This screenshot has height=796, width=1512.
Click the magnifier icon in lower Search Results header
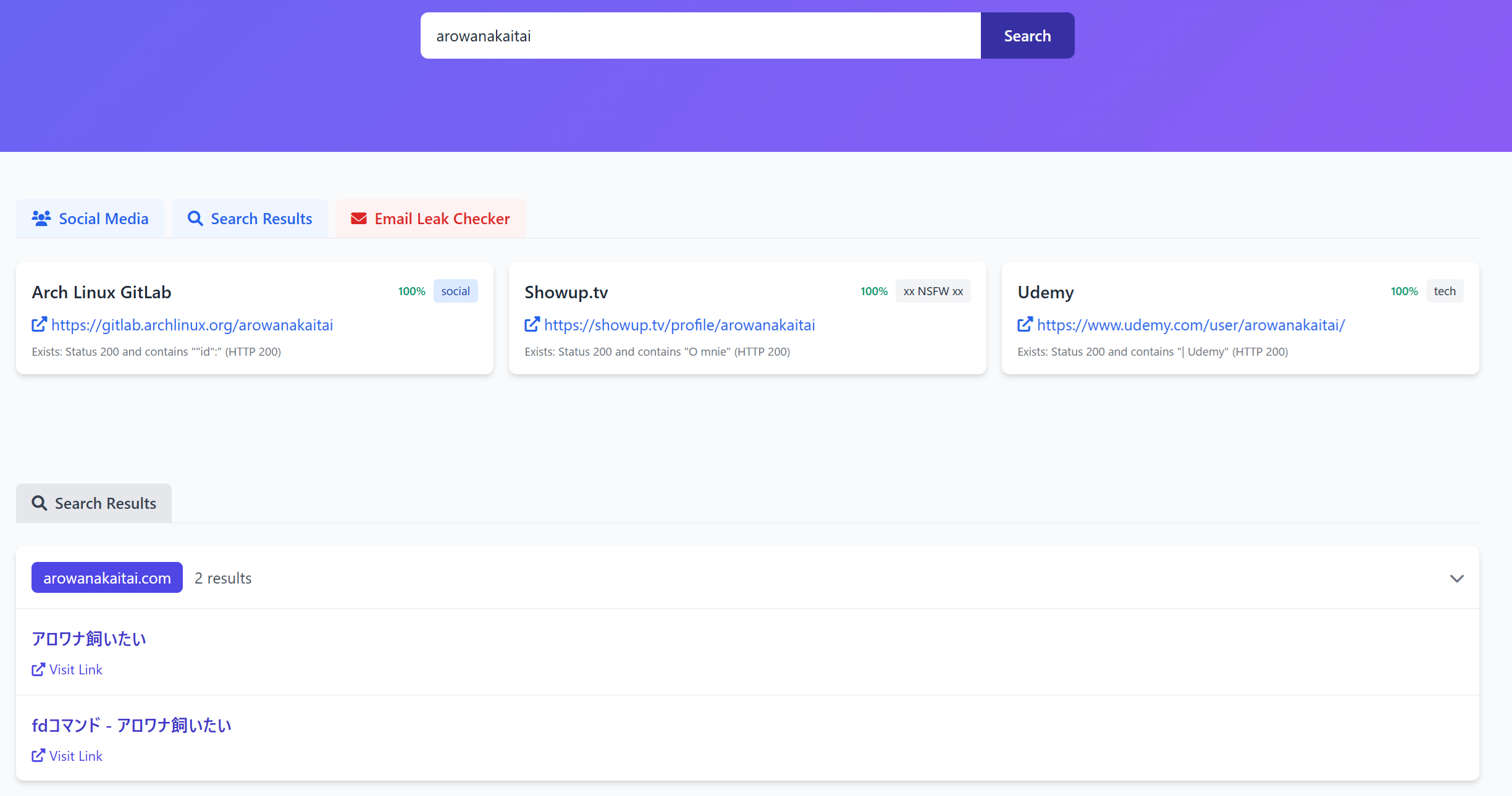40,503
